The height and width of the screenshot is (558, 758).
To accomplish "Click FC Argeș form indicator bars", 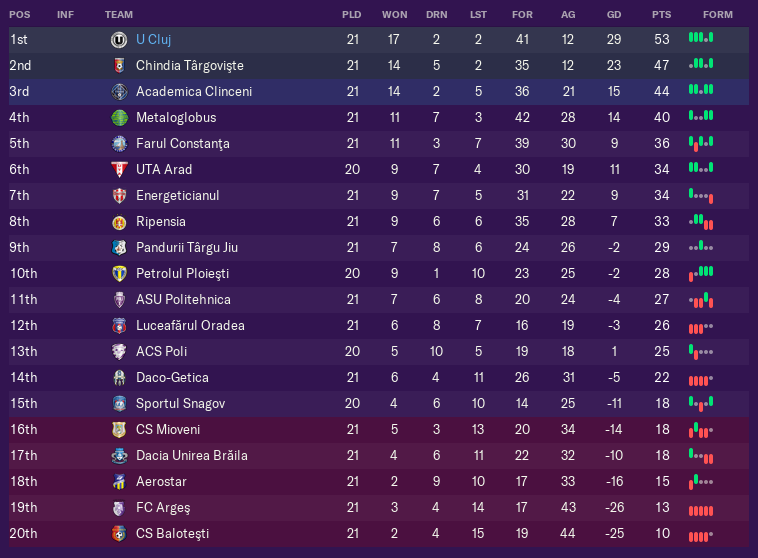I will click(701, 511).
